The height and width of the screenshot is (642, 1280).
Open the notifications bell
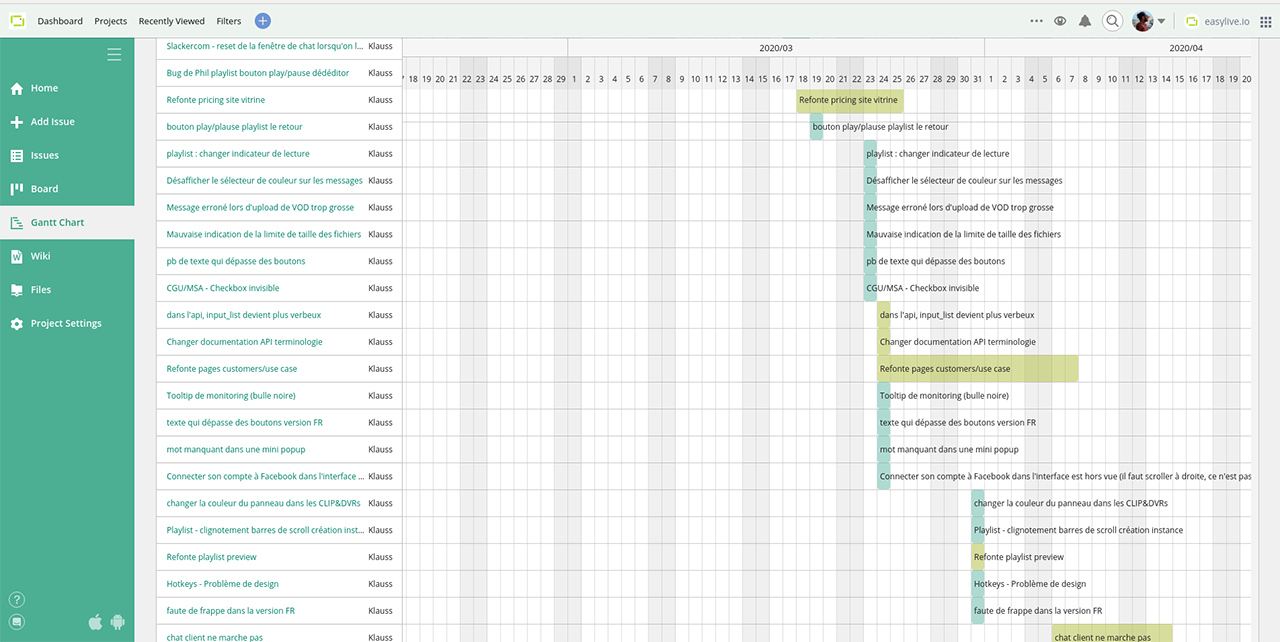click(1084, 19)
